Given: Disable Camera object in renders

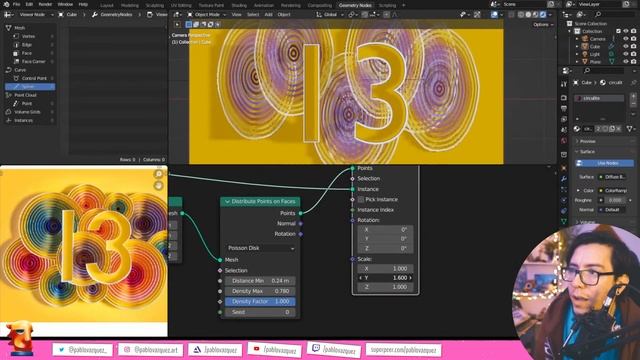Looking at the screenshot, I should point(633,39).
